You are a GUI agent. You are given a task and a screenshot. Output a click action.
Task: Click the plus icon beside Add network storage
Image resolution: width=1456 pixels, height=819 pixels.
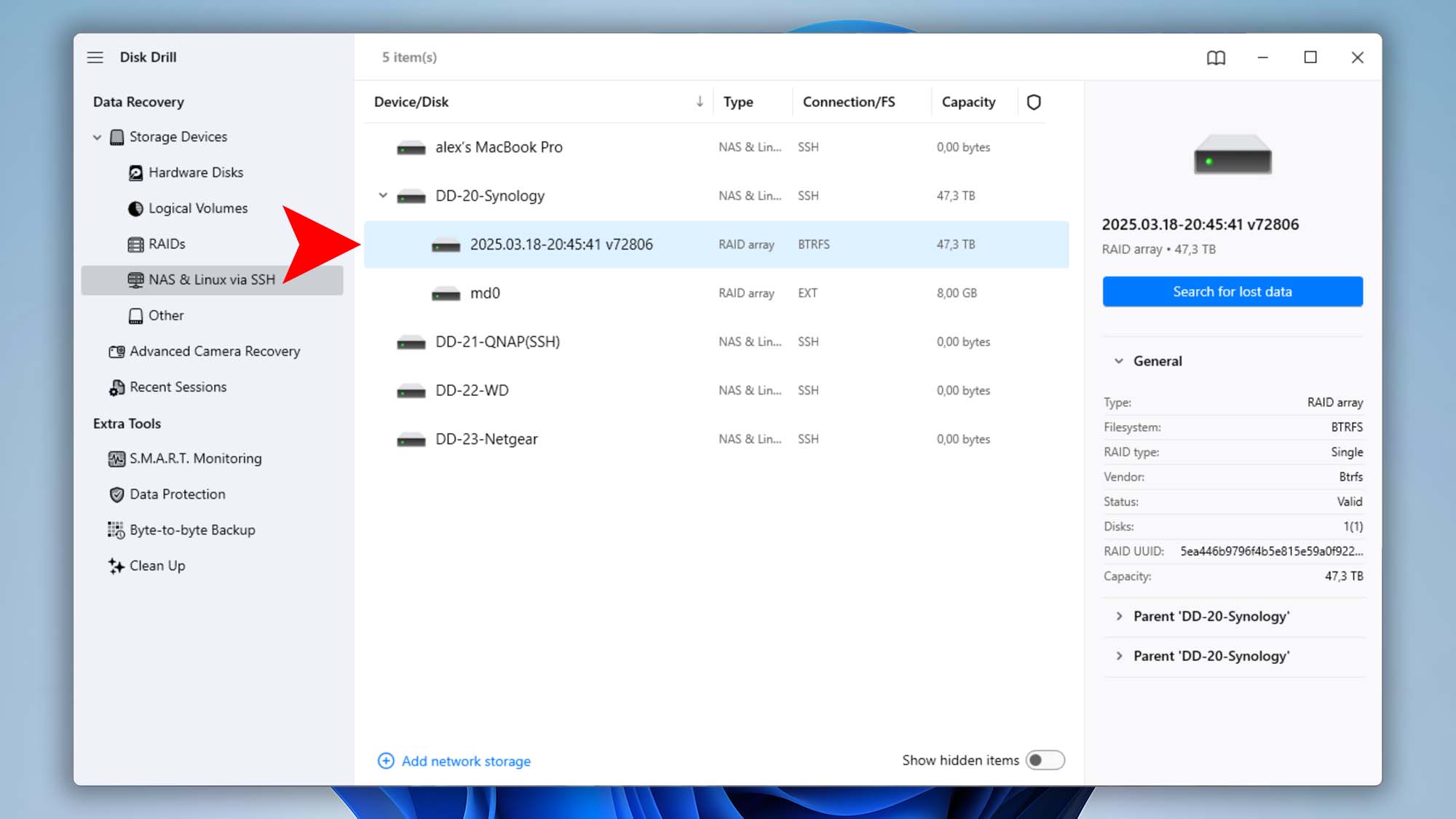(386, 761)
